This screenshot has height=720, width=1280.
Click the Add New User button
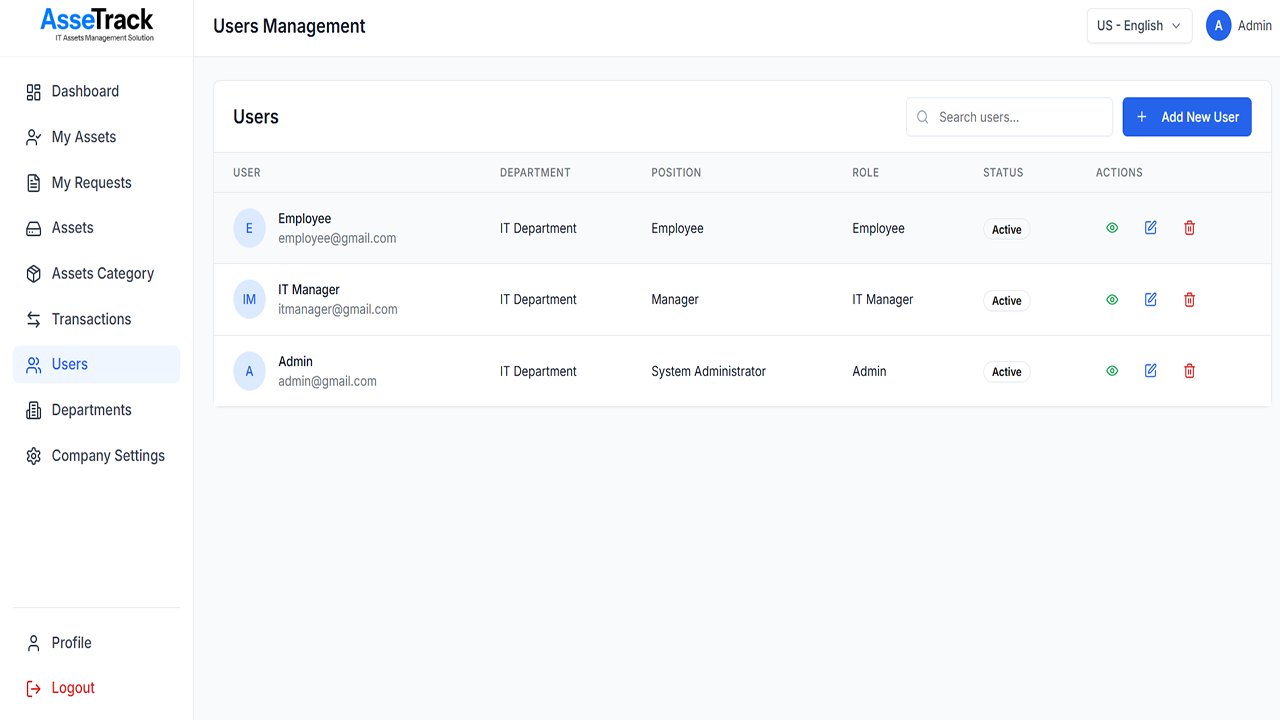coord(1186,117)
